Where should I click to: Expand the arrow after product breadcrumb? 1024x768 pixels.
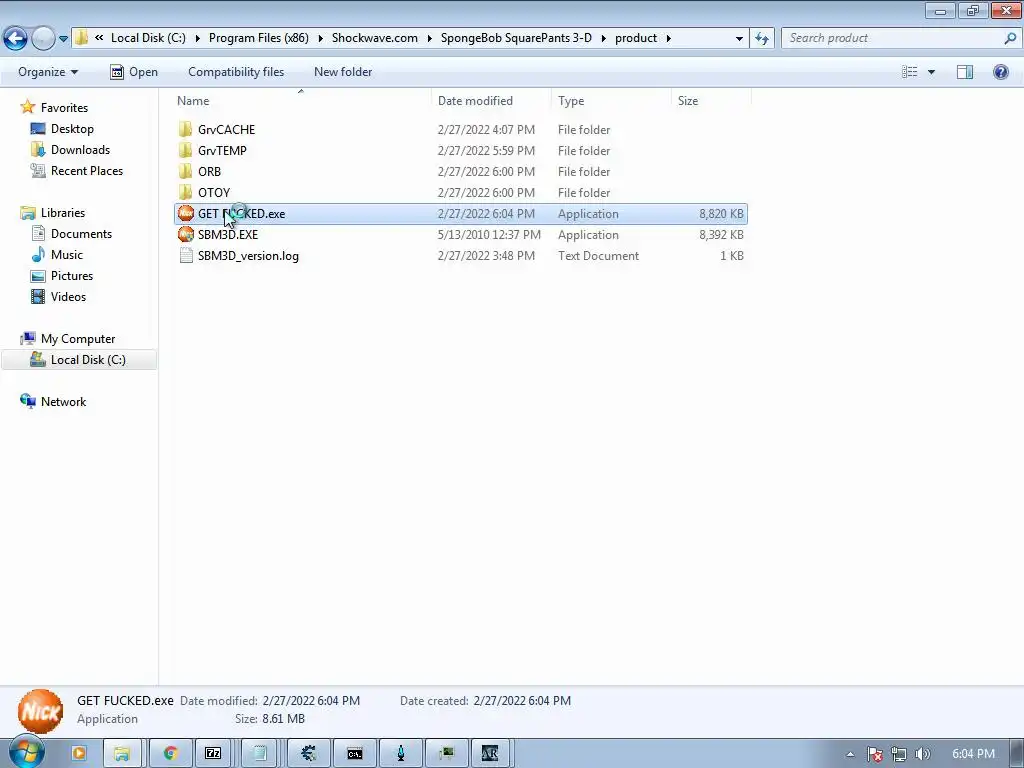tap(668, 39)
